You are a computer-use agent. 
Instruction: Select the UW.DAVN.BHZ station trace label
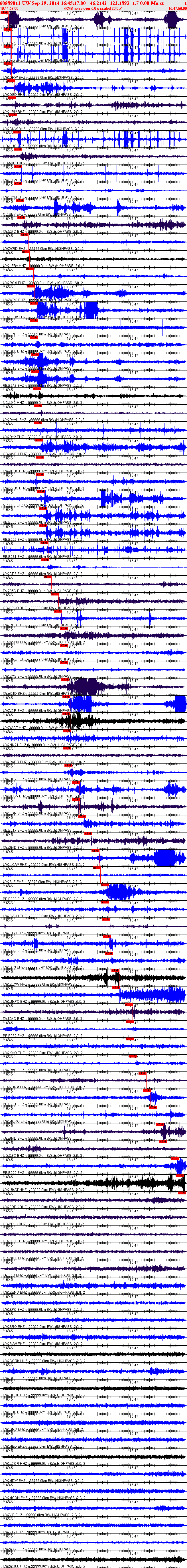pos(43,420)
